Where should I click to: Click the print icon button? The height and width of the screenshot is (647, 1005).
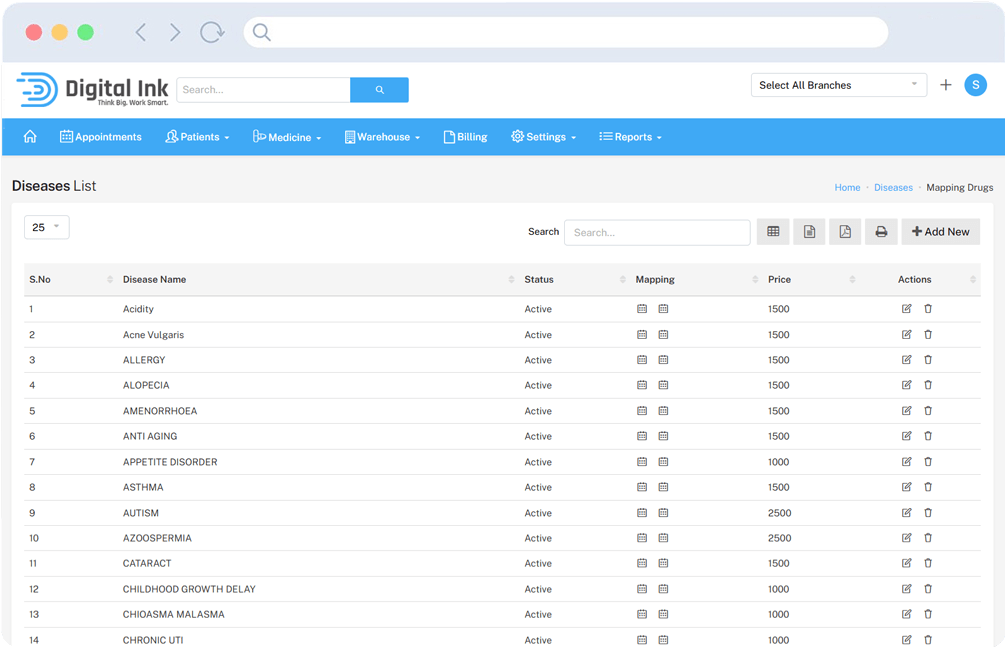pyautogui.click(x=881, y=232)
